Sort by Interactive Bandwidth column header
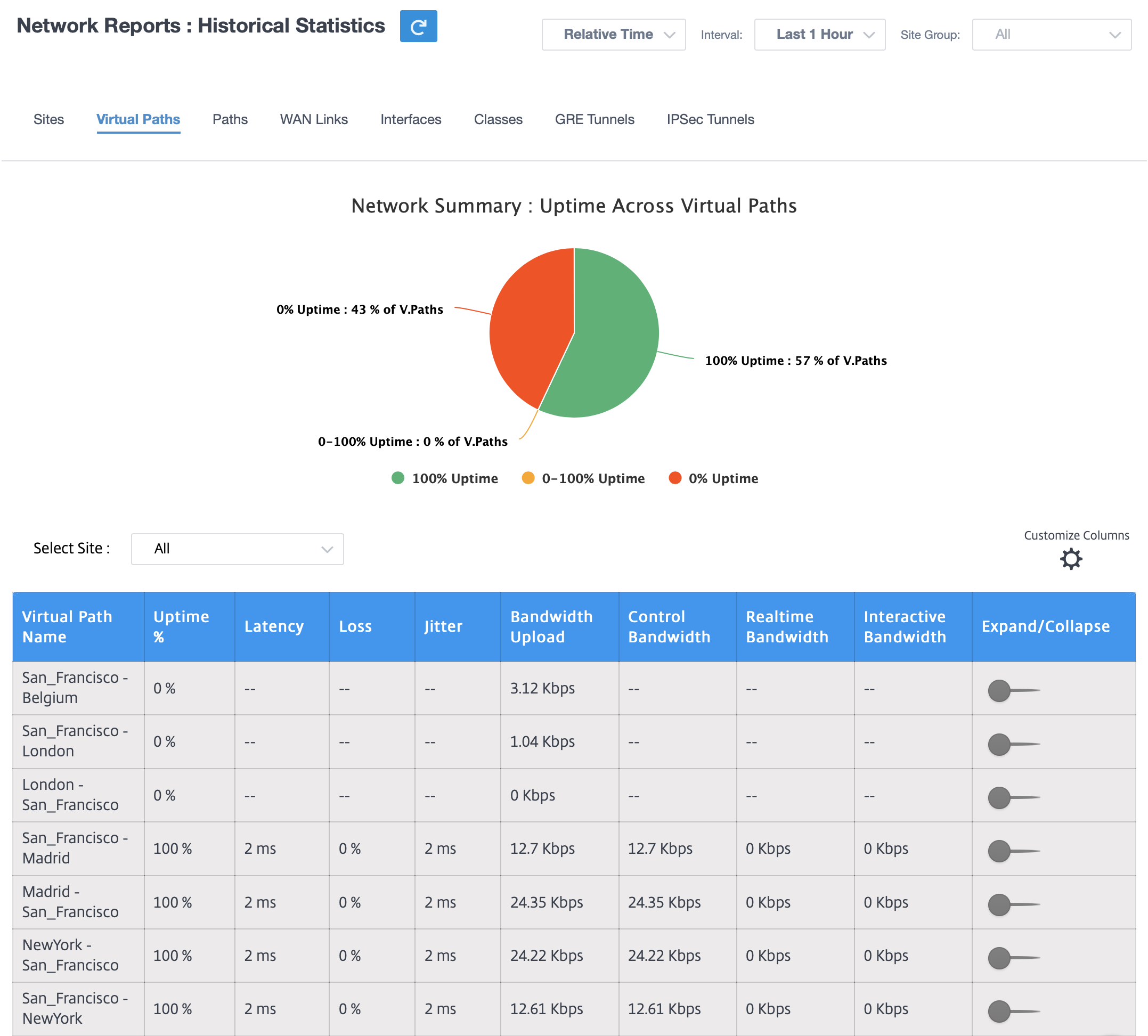This screenshot has height=1036, width=1148. (913, 627)
